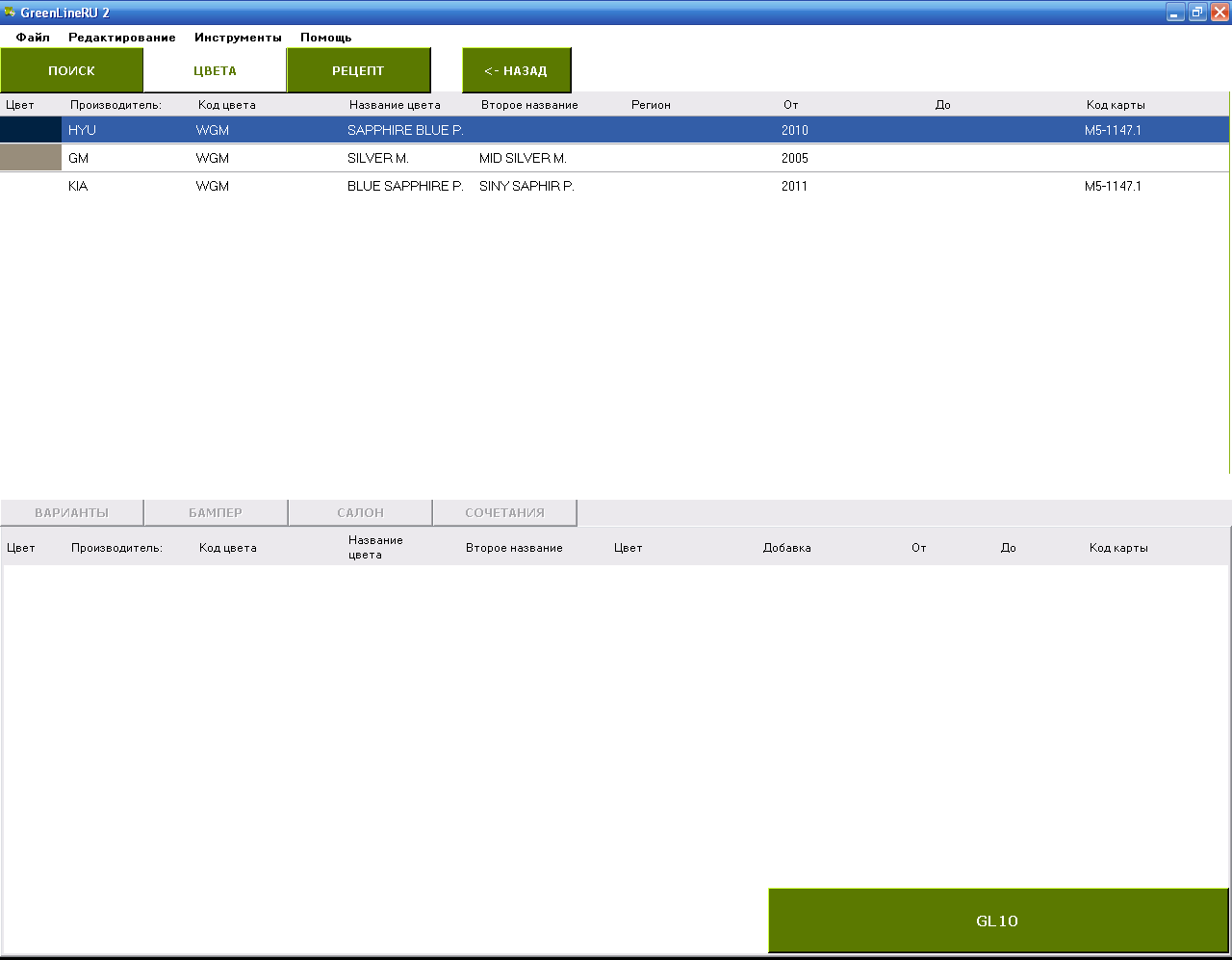The image size is (1232, 960).
Task: Select the БАМПЕР tab
Action: pos(216,512)
